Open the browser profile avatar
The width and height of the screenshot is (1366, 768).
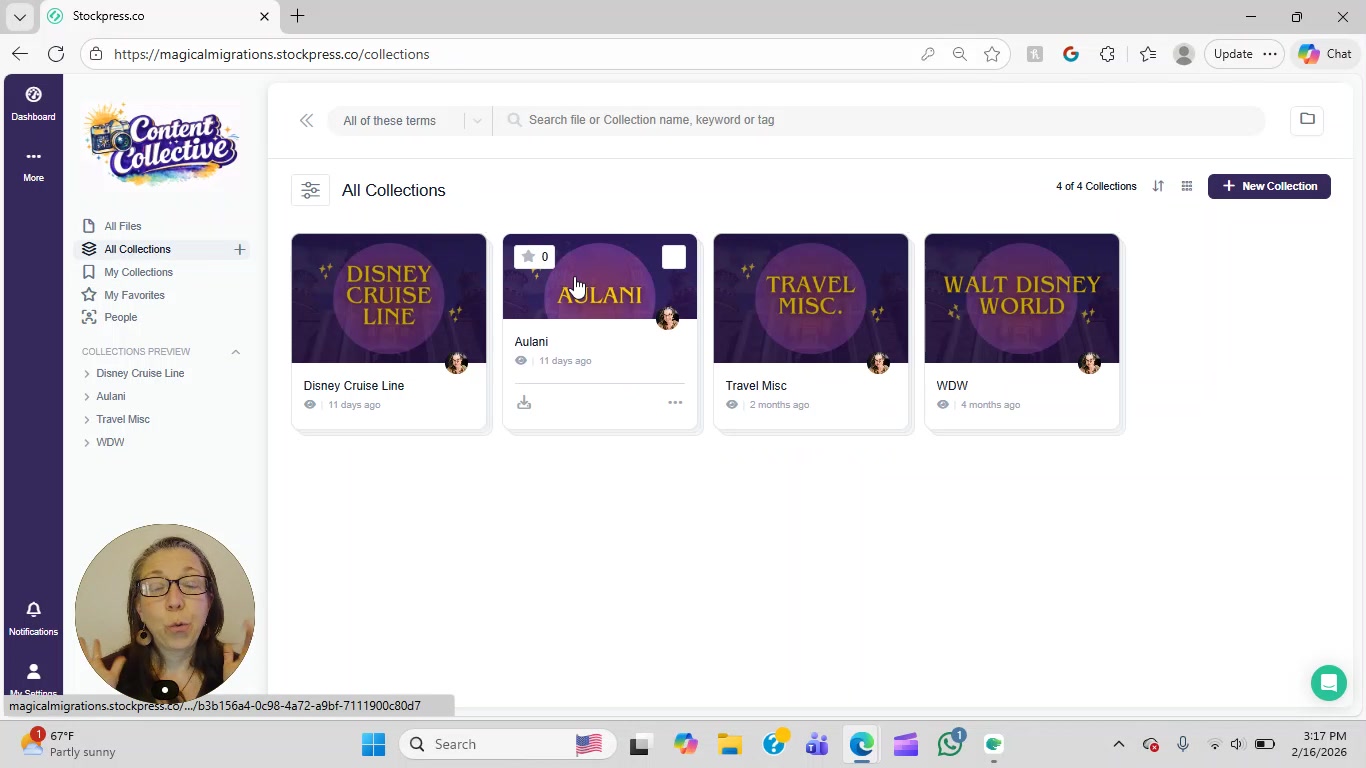(1184, 54)
